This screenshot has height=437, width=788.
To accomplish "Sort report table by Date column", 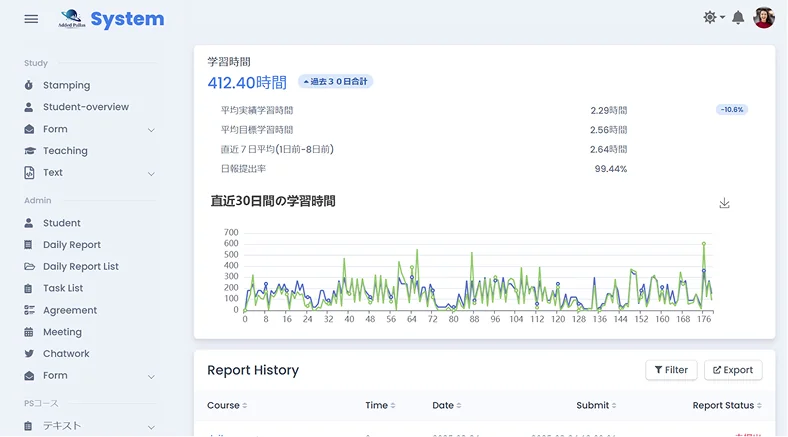I will pyautogui.click(x=446, y=405).
